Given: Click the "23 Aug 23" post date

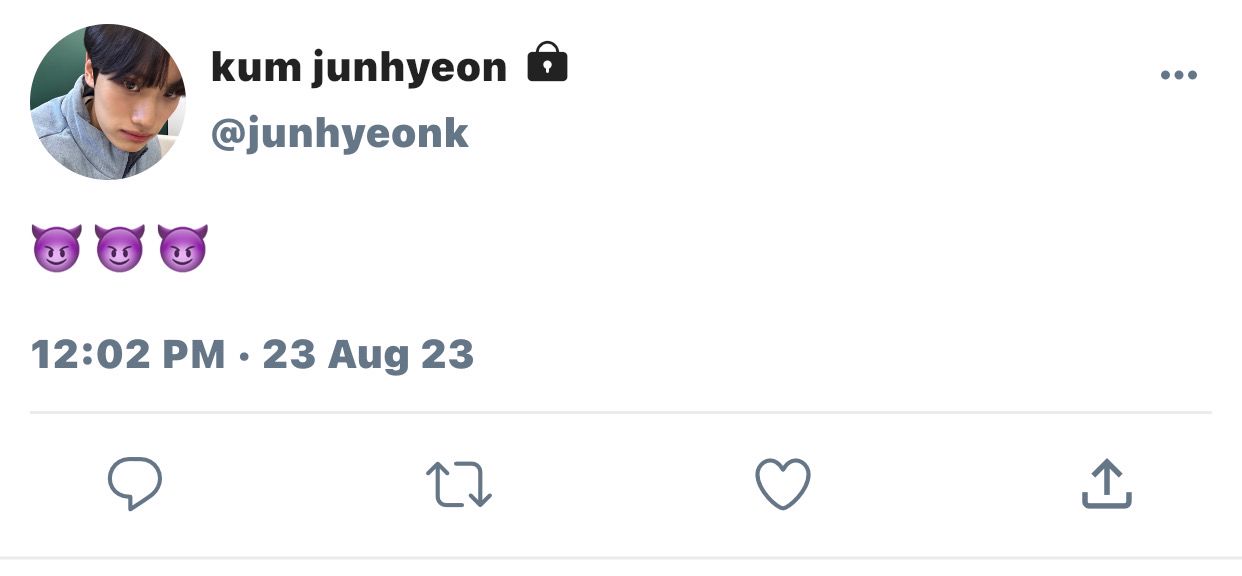Looking at the screenshot, I should pyautogui.click(x=368, y=355).
